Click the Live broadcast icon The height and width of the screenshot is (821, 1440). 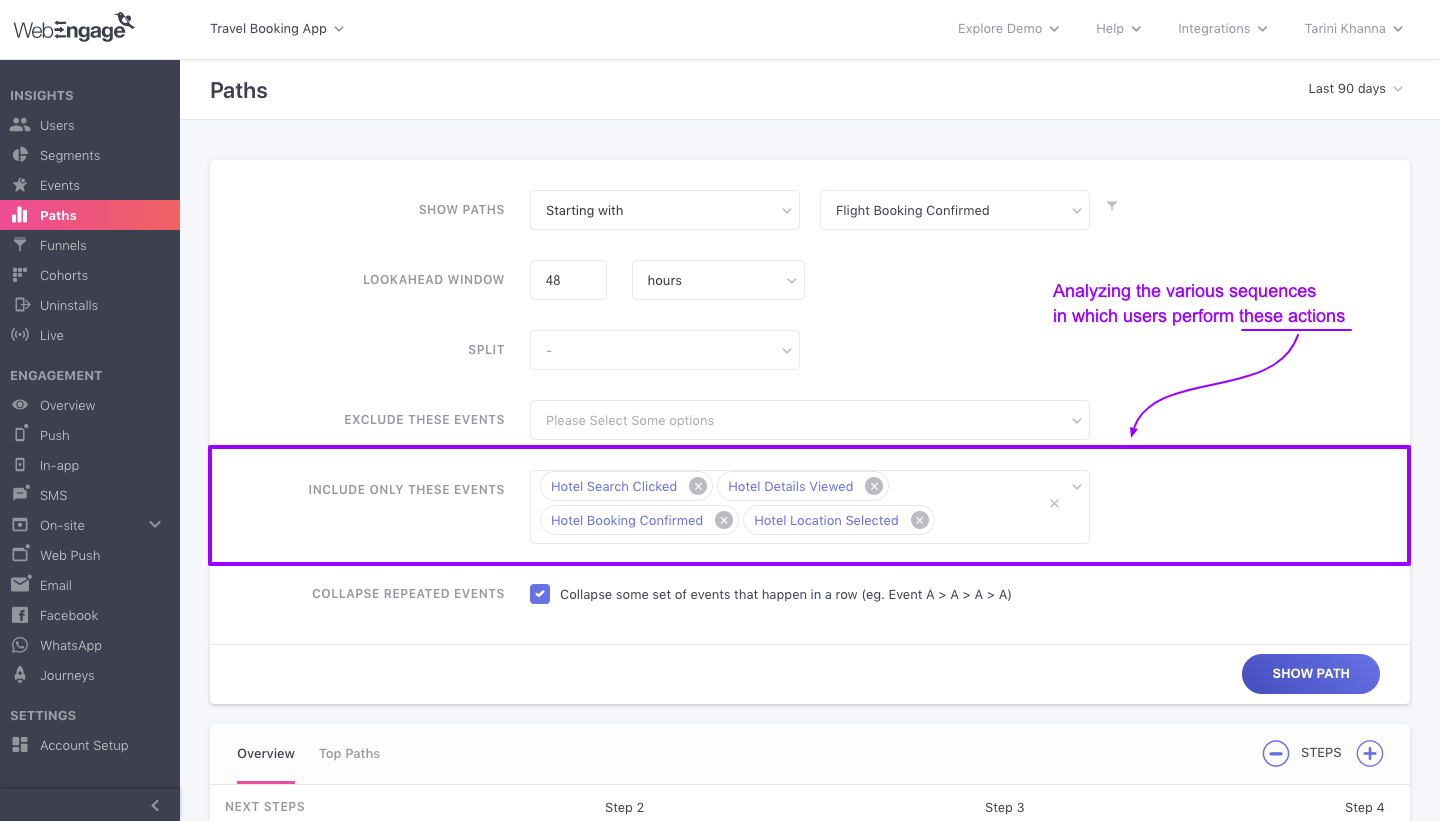point(20,335)
